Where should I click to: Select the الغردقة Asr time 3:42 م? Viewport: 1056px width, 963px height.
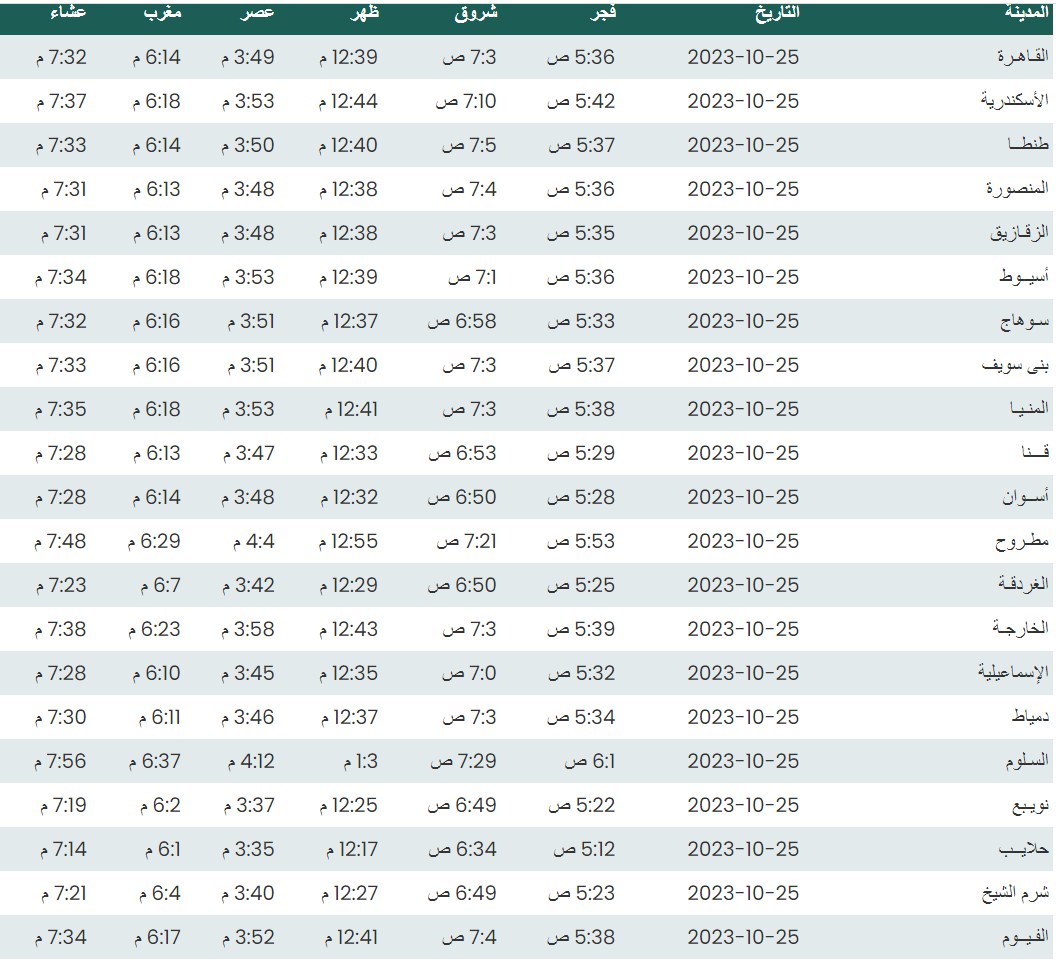click(x=247, y=585)
